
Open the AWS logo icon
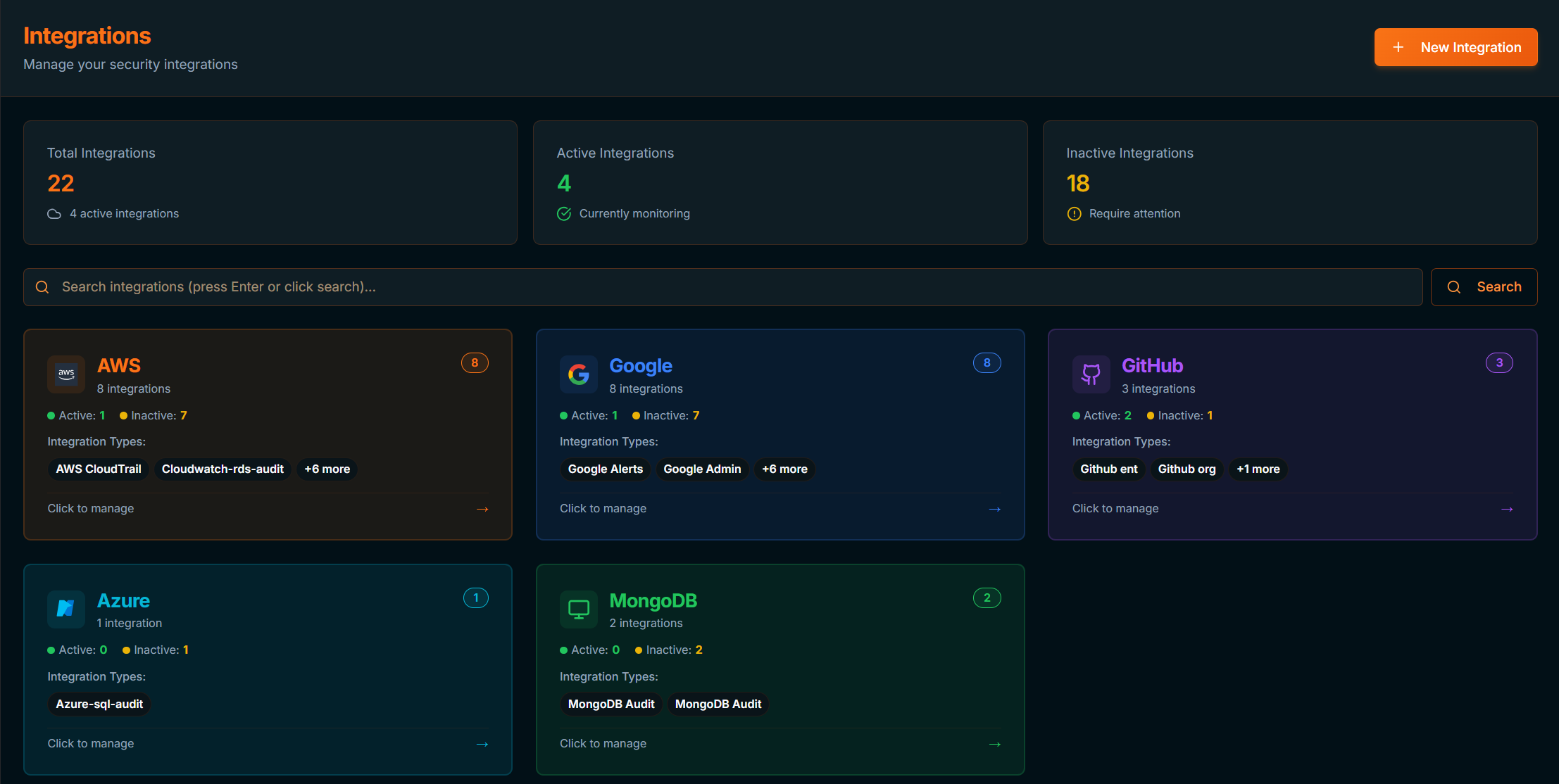coord(66,374)
